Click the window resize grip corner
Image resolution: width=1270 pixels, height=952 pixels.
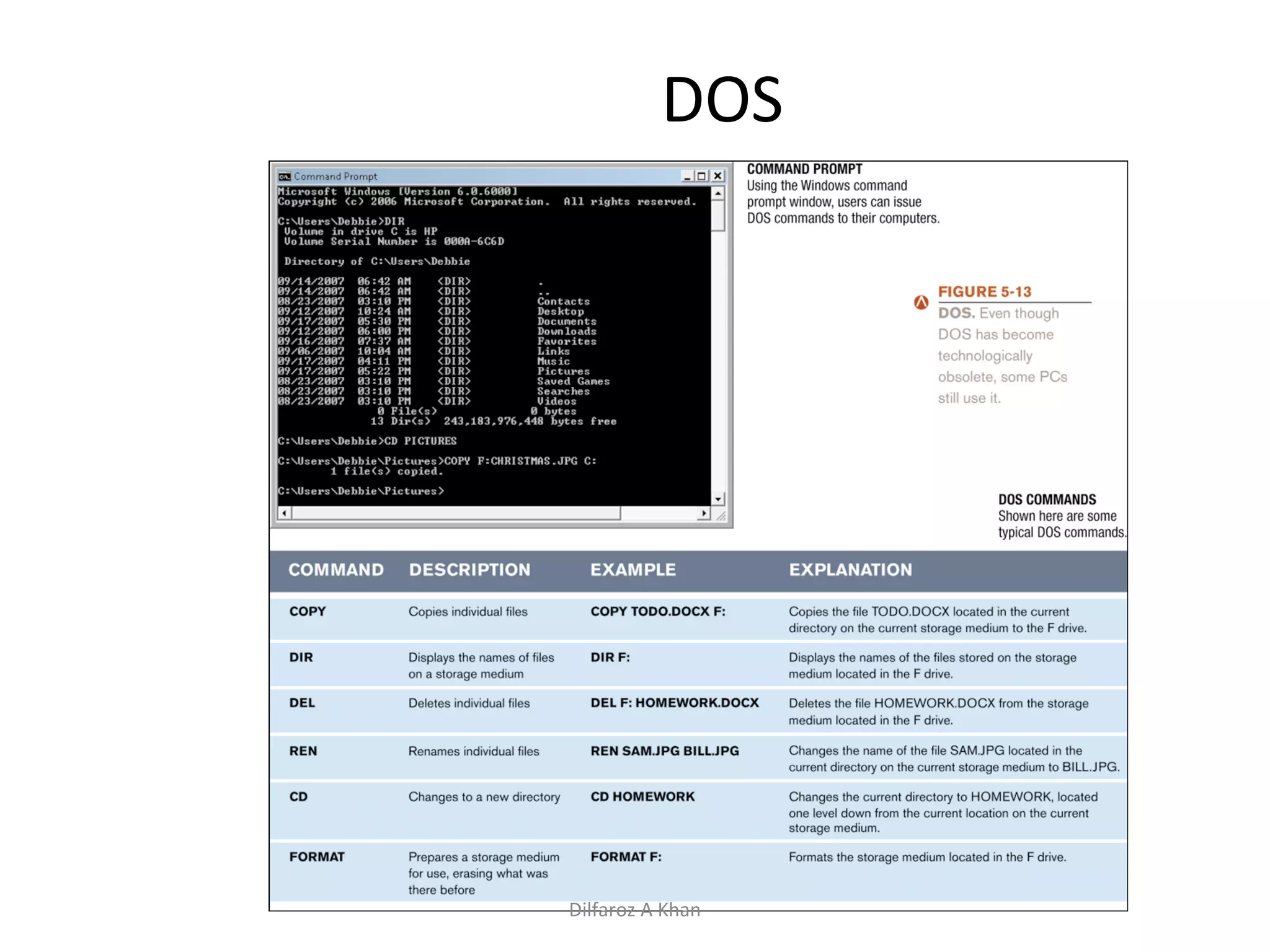tap(721, 515)
